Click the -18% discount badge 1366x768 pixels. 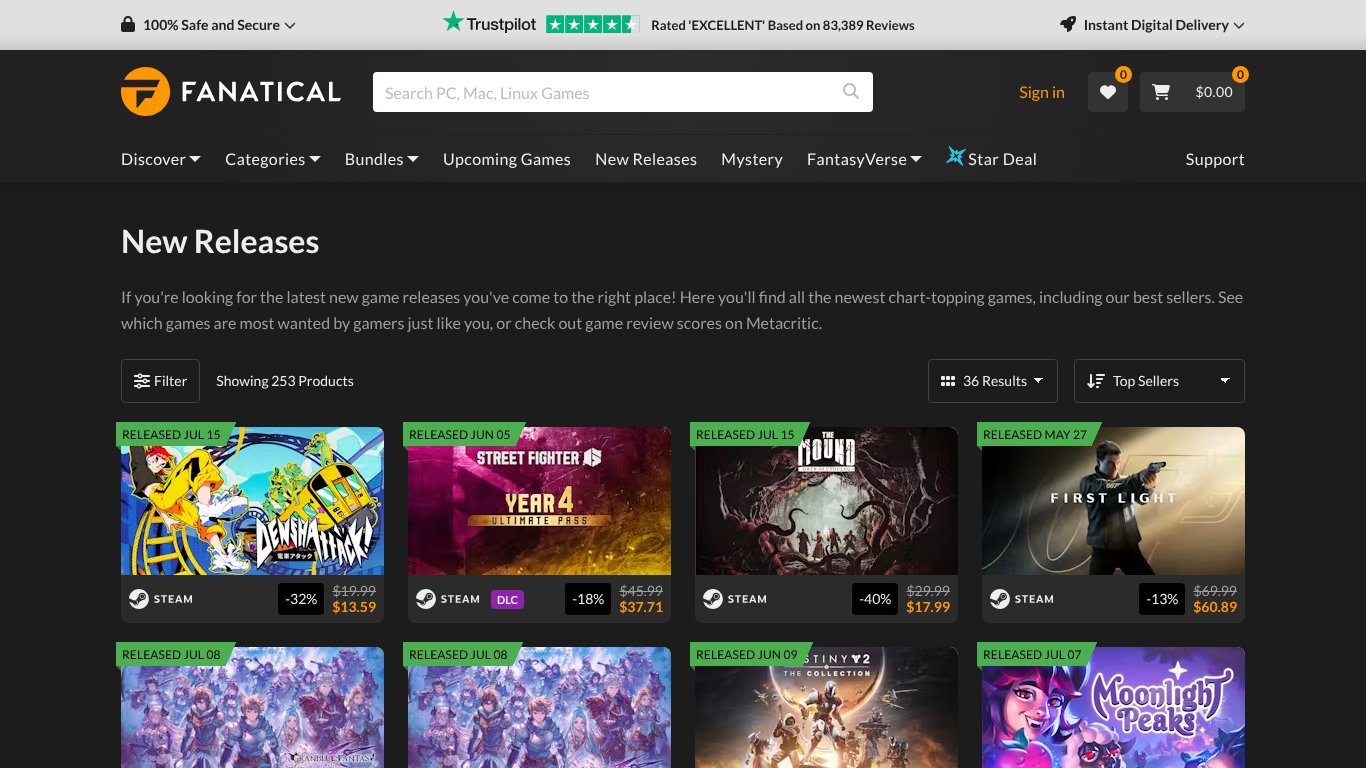[589, 599]
